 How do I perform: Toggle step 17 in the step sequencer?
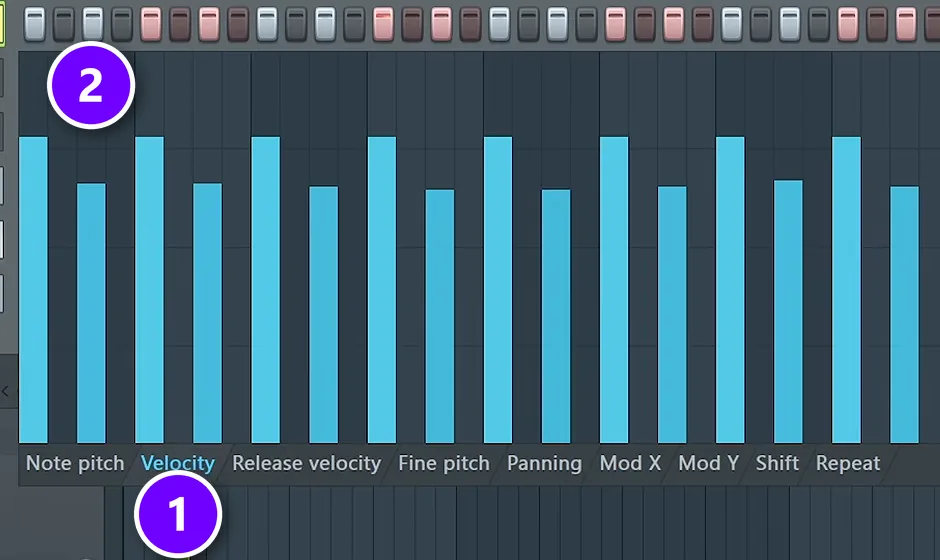point(500,25)
